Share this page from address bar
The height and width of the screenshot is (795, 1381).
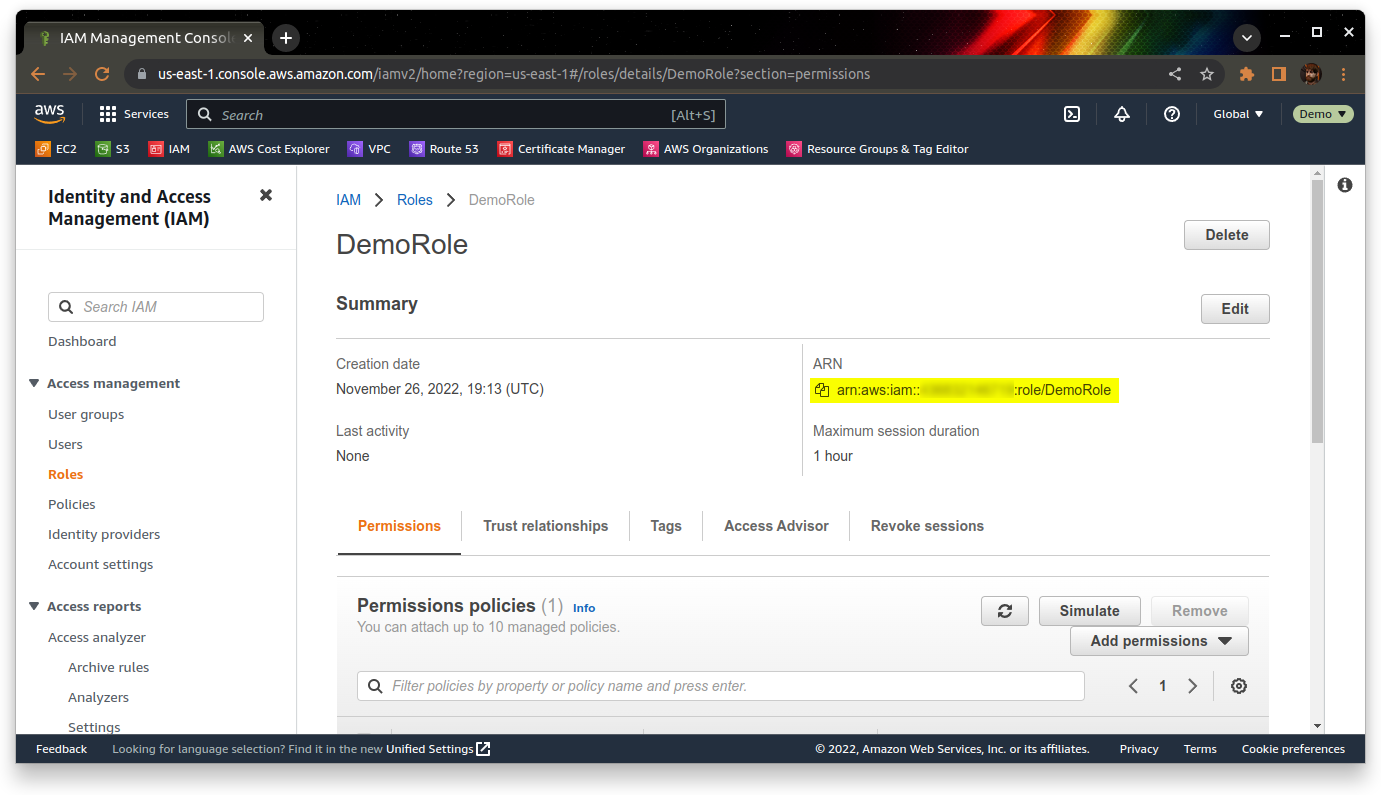[1175, 74]
